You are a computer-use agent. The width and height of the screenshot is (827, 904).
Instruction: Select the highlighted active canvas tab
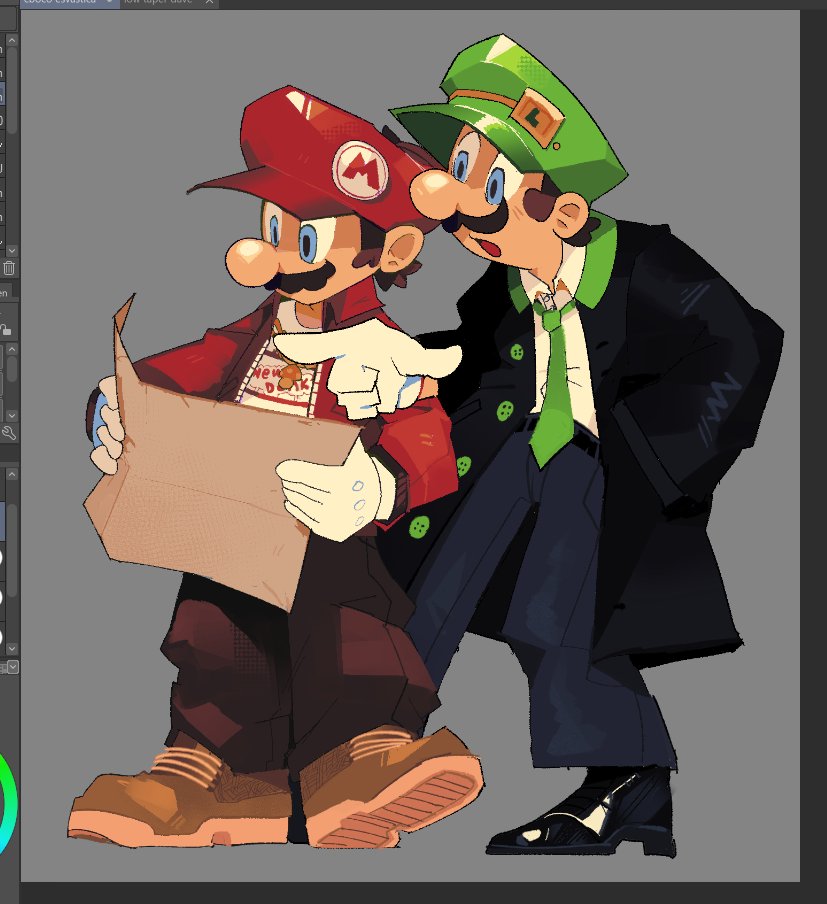click(x=70, y=2)
